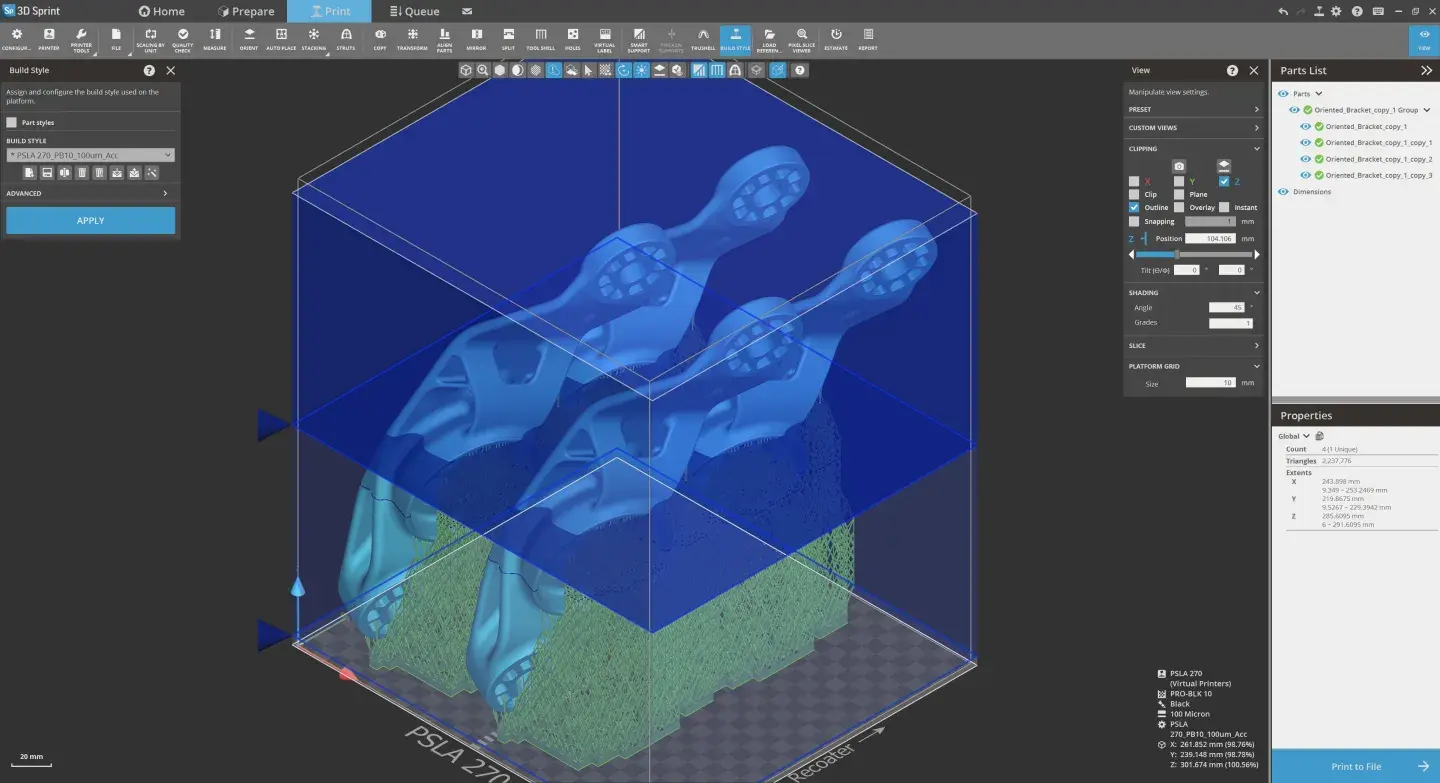This screenshot has width=1440, height=783.
Task: Click the Align Parts tool
Action: click(x=444, y=39)
